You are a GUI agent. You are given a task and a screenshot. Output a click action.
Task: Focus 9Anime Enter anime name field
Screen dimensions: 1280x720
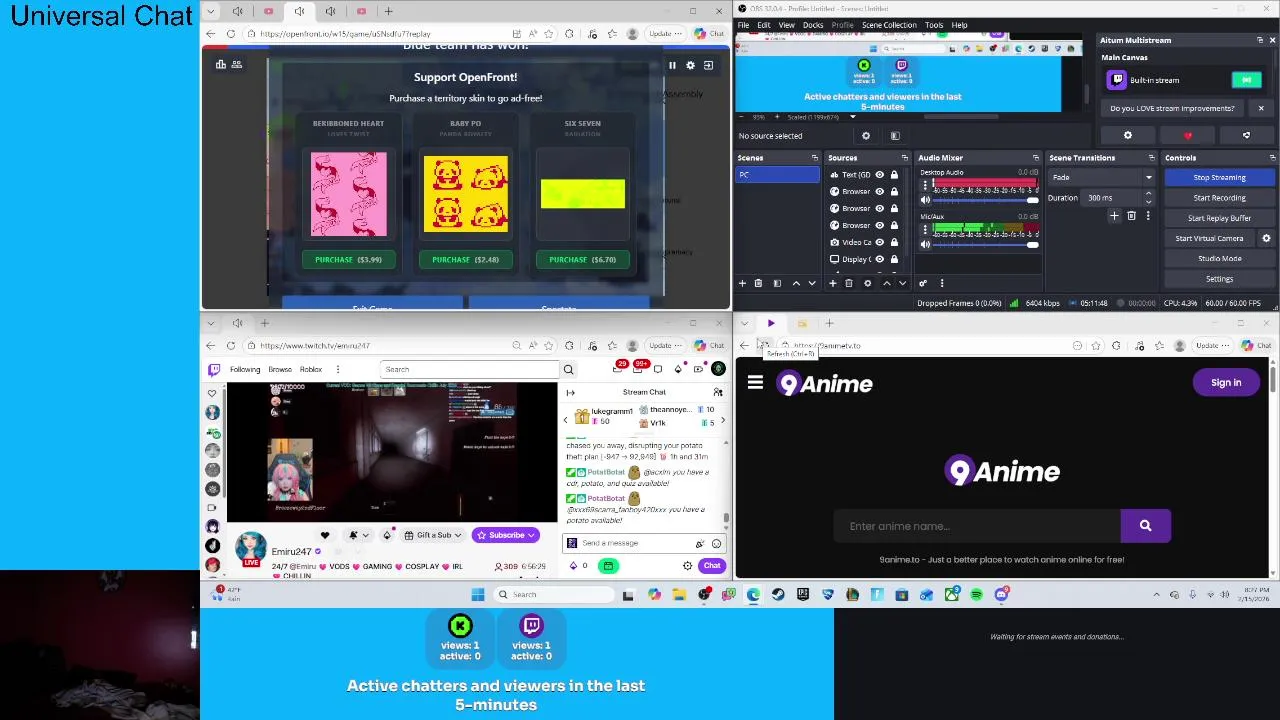[x=977, y=526]
